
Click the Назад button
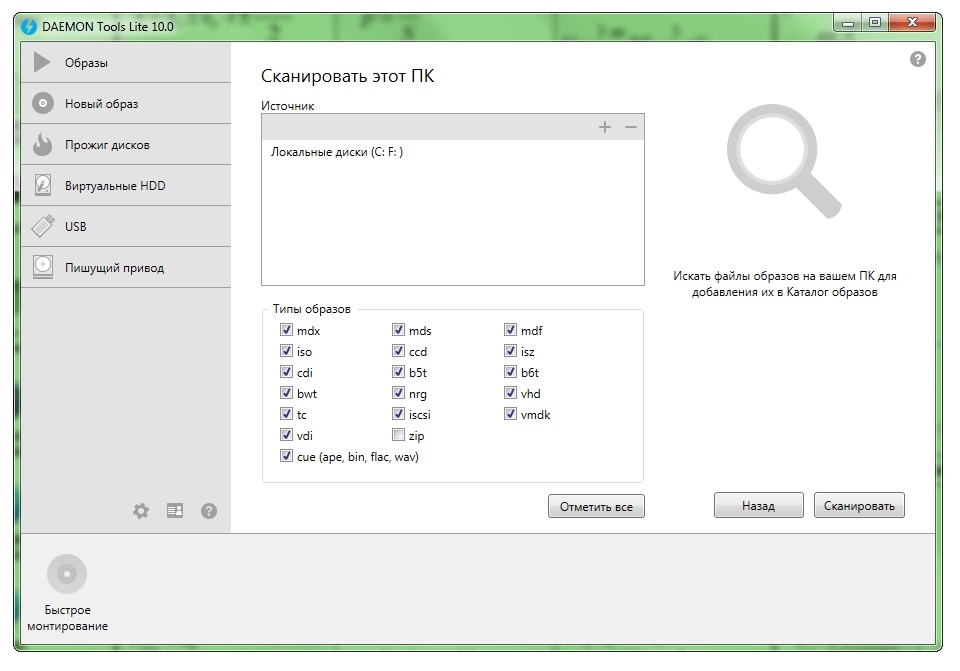(x=758, y=506)
